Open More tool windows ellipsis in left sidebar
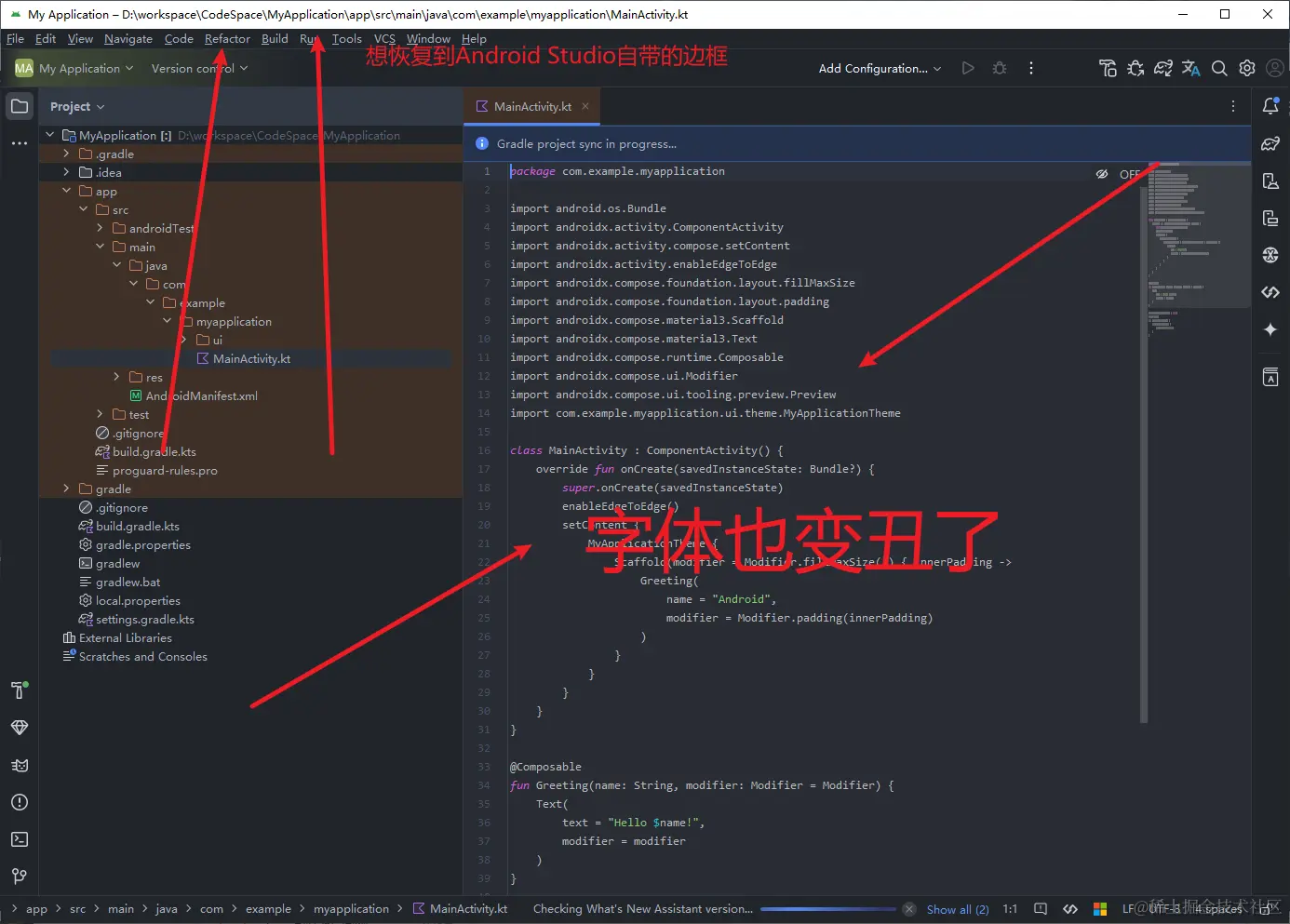The width and height of the screenshot is (1290, 924). click(x=20, y=143)
